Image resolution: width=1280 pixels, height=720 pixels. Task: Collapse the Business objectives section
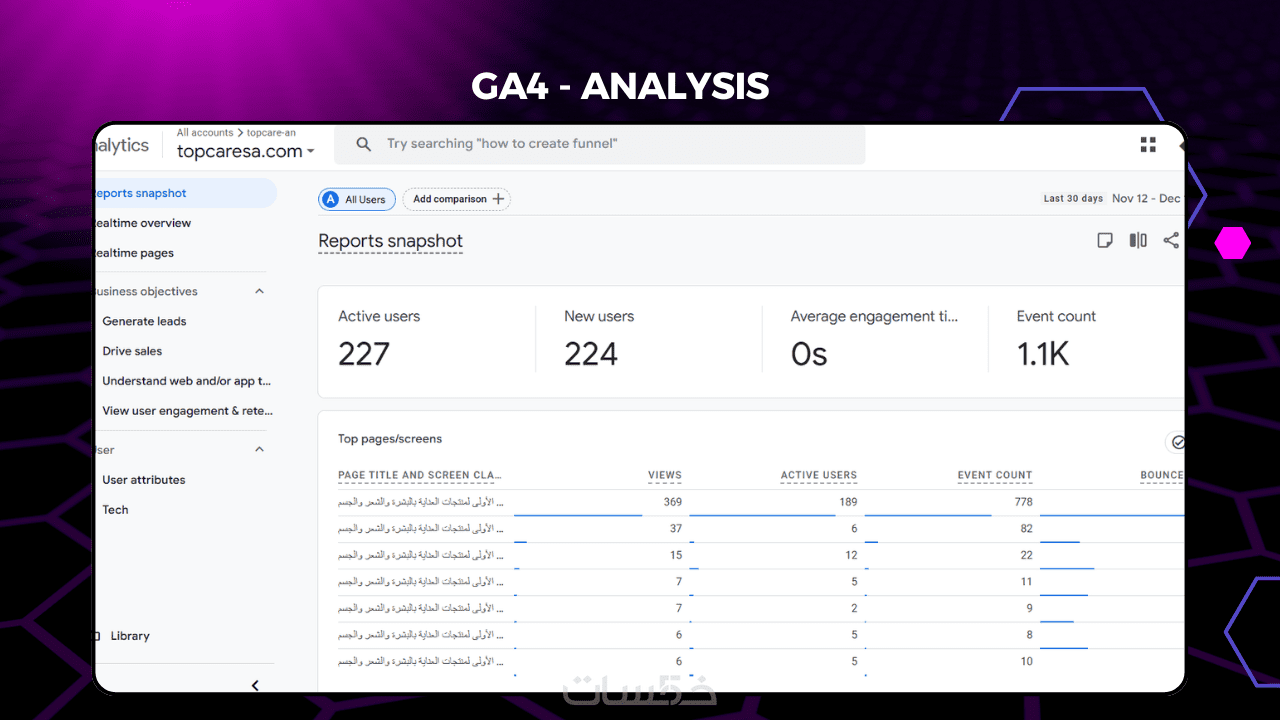coord(260,291)
